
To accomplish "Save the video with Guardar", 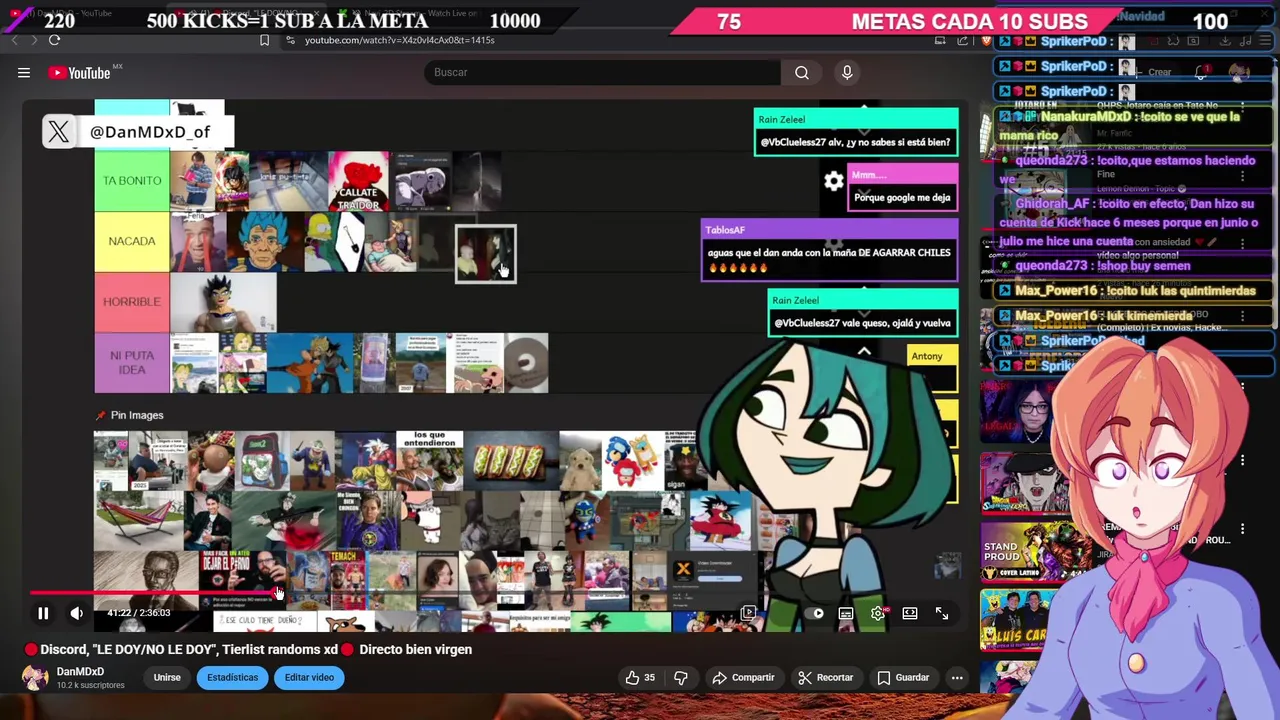I will coord(903,677).
